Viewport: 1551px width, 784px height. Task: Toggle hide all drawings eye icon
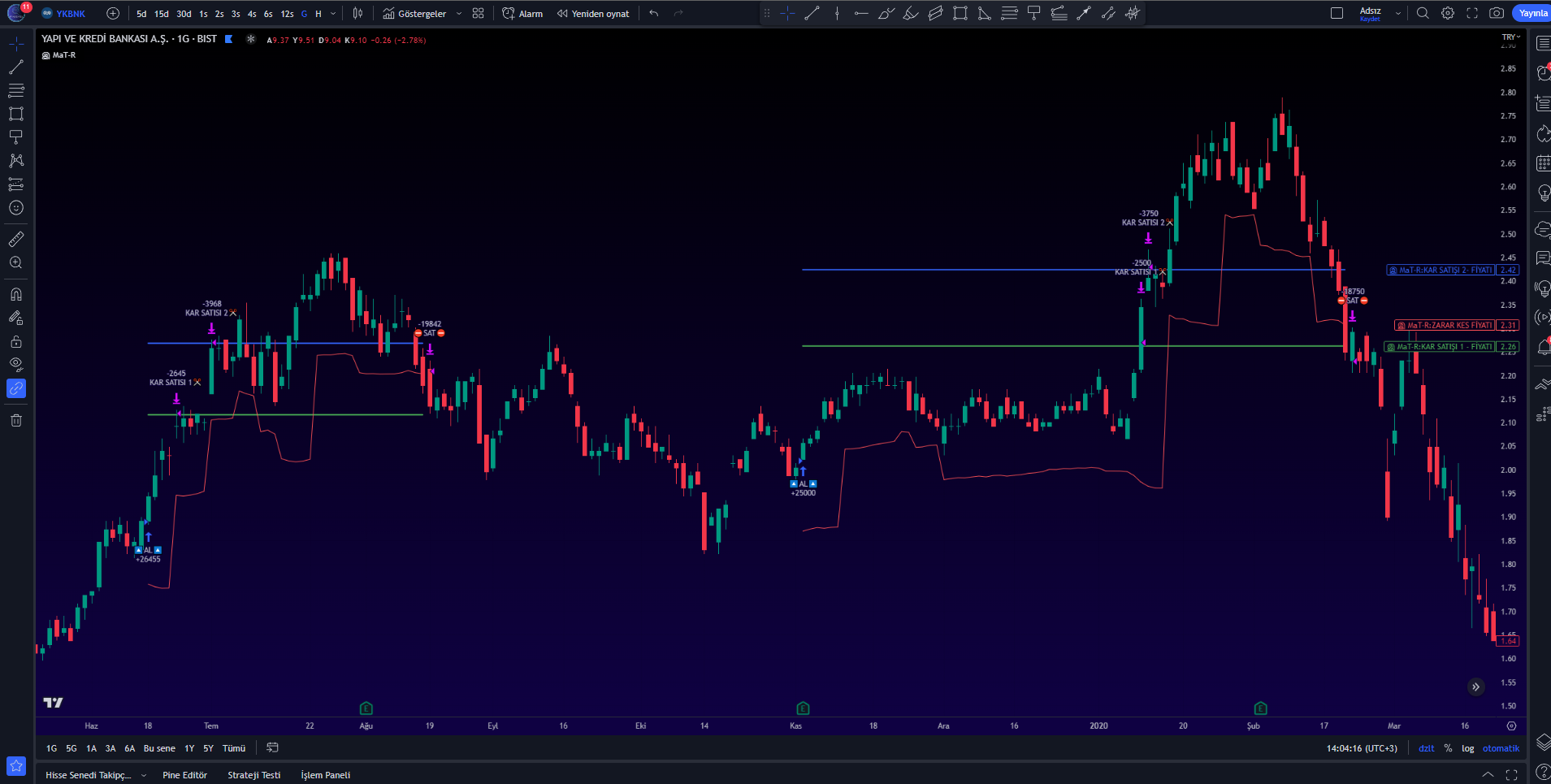click(16, 365)
